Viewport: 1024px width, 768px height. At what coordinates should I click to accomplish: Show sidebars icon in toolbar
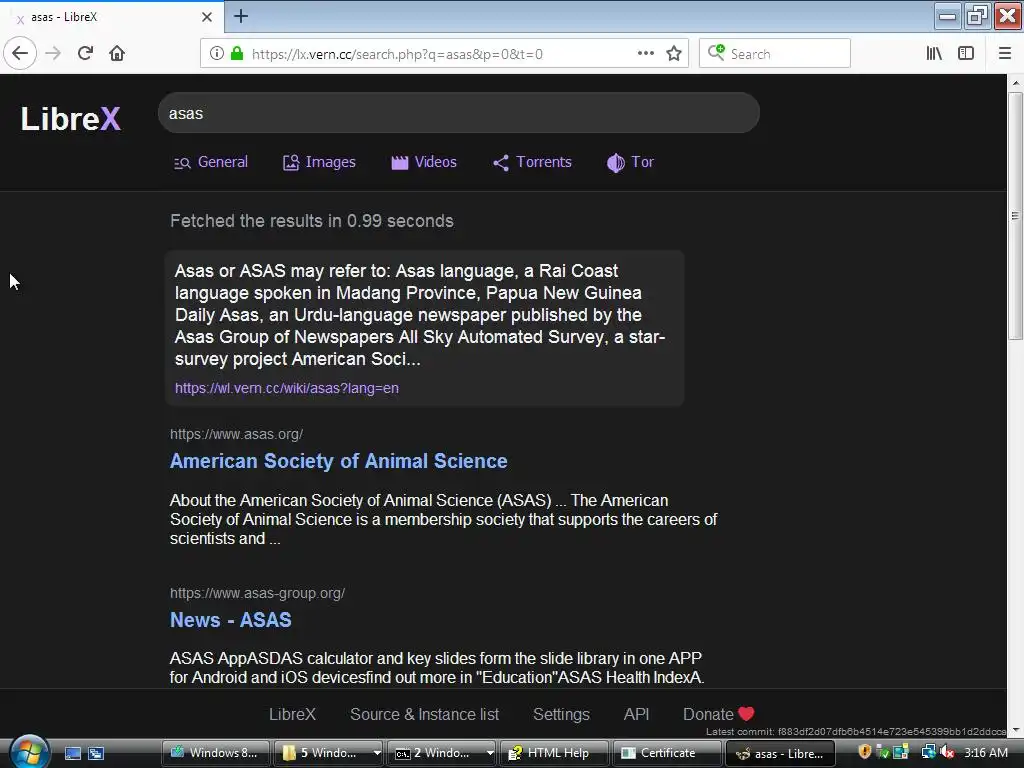[966, 53]
